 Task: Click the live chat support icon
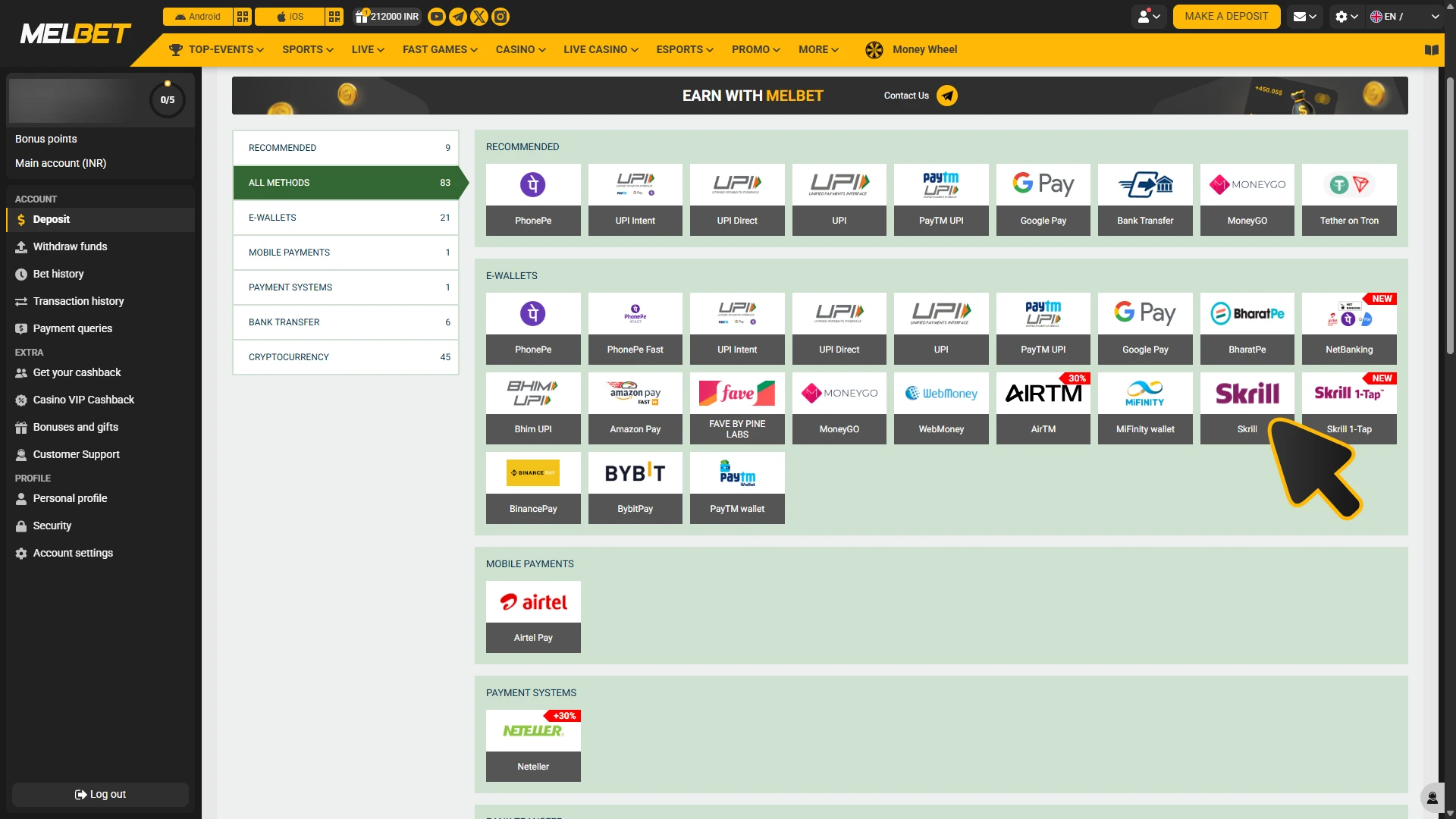(1432, 798)
